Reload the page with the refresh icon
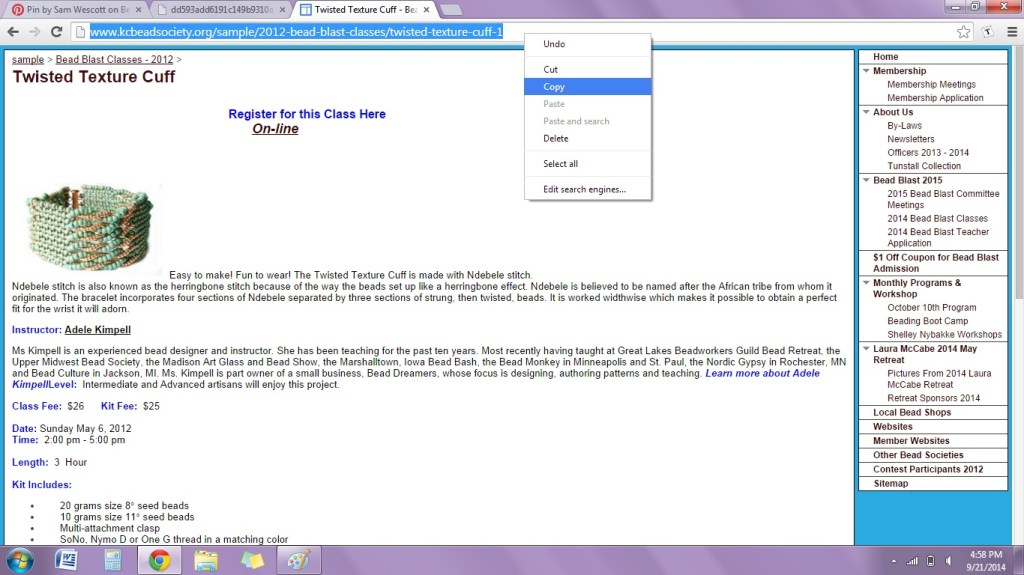1024x575 pixels. coord(57,32)
